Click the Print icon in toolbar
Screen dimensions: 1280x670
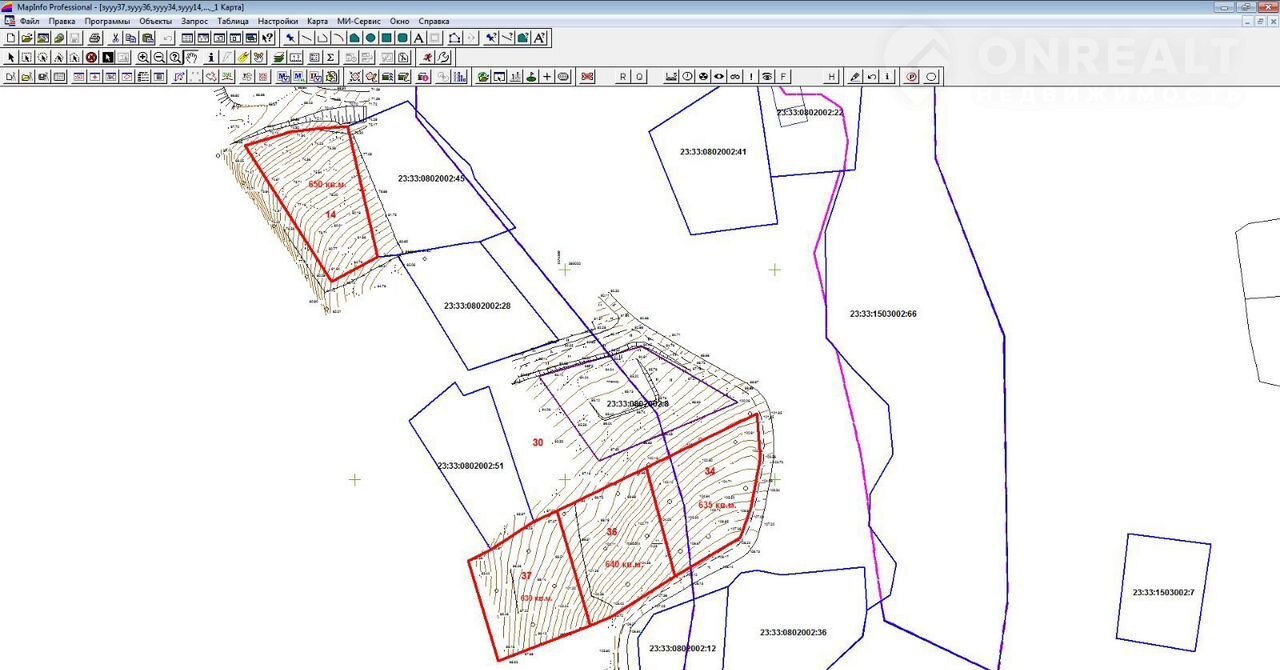click(95, 38)
